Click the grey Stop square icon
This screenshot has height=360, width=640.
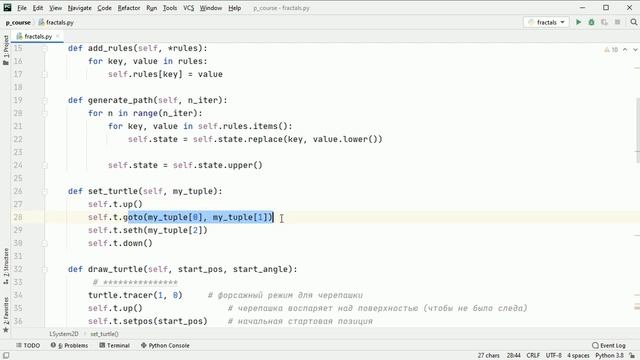click(x=618, y=22)
